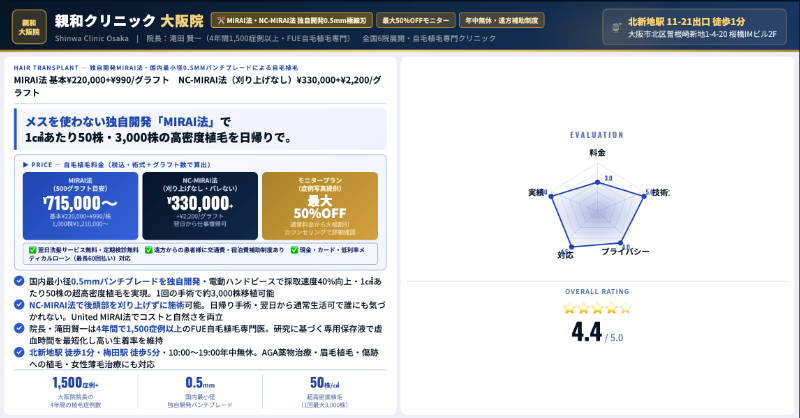Click the checkmark icon beside 北新地駅 徒歩1分 bullet

click(19, 351)
